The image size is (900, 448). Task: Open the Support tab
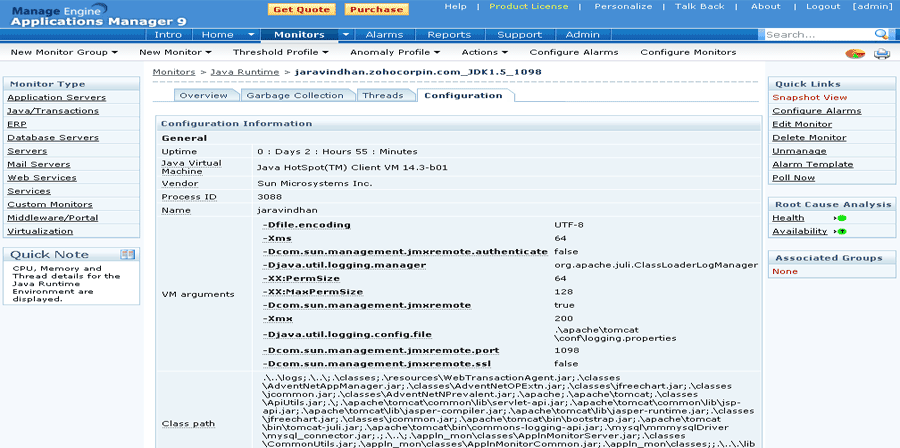(519, 34)
